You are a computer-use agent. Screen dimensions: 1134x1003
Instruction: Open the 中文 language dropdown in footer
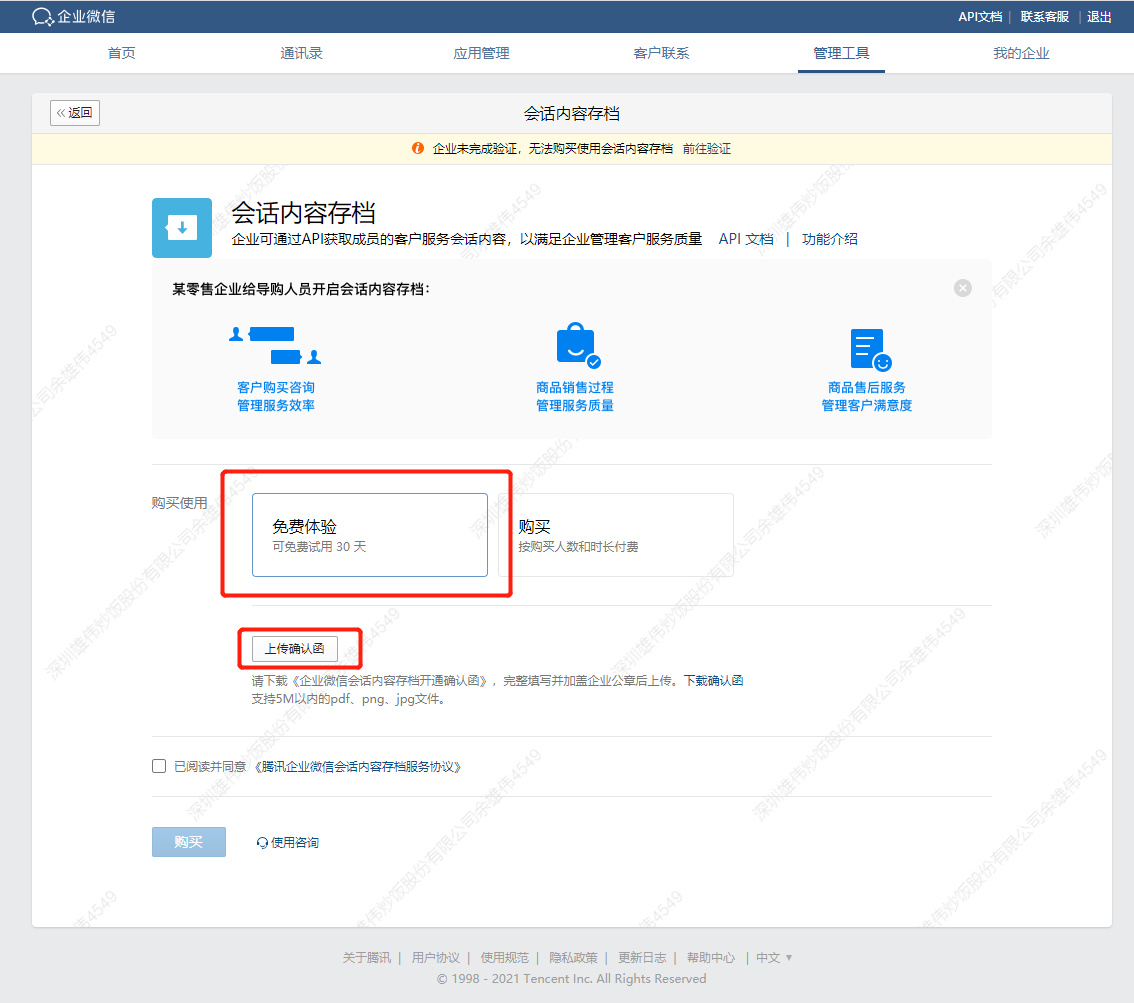pyautogui.click(x=774, y=957)
